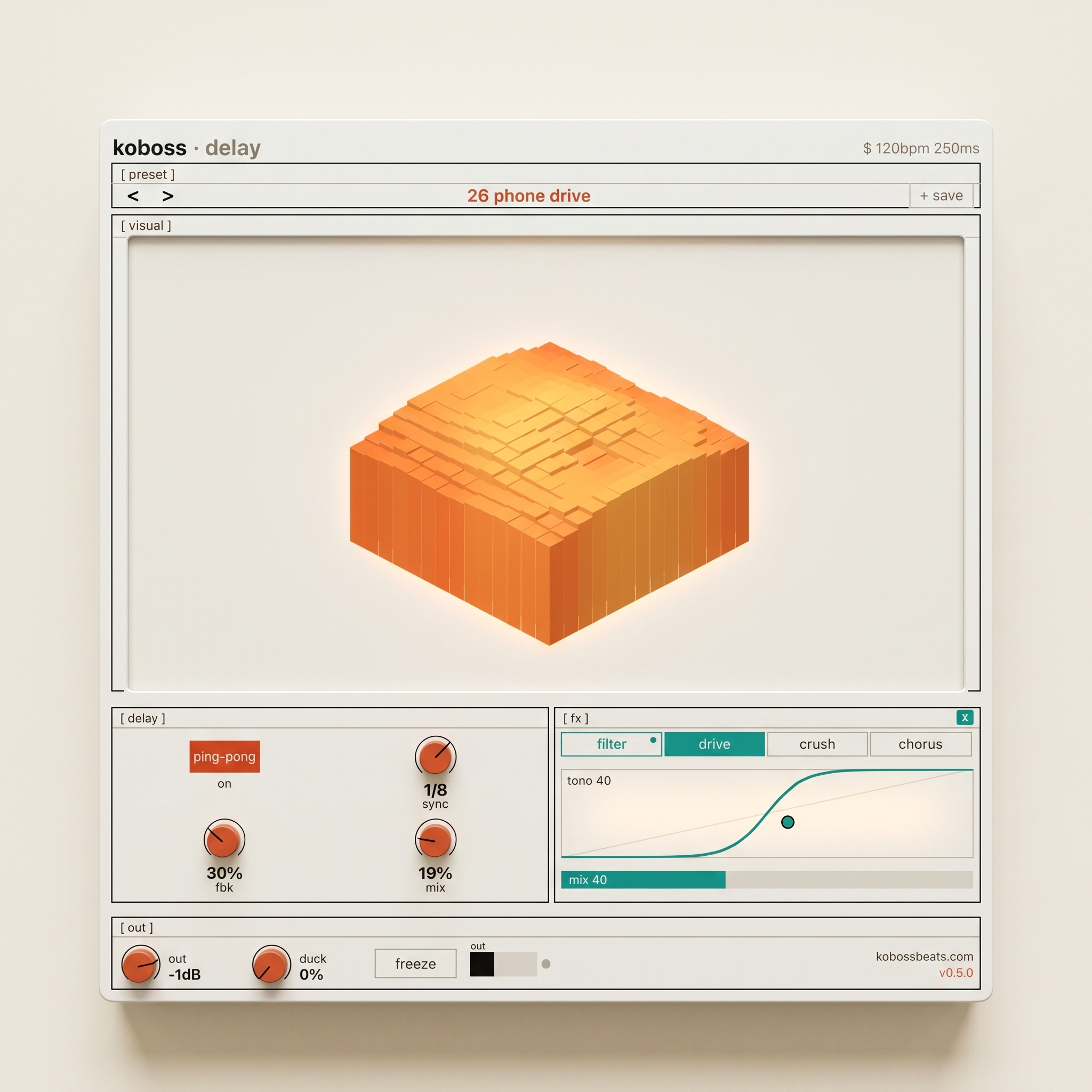Open the preset name 26 phone drive
The height and width of the screenshot is (1092, 1092).
tap(528, 196)
